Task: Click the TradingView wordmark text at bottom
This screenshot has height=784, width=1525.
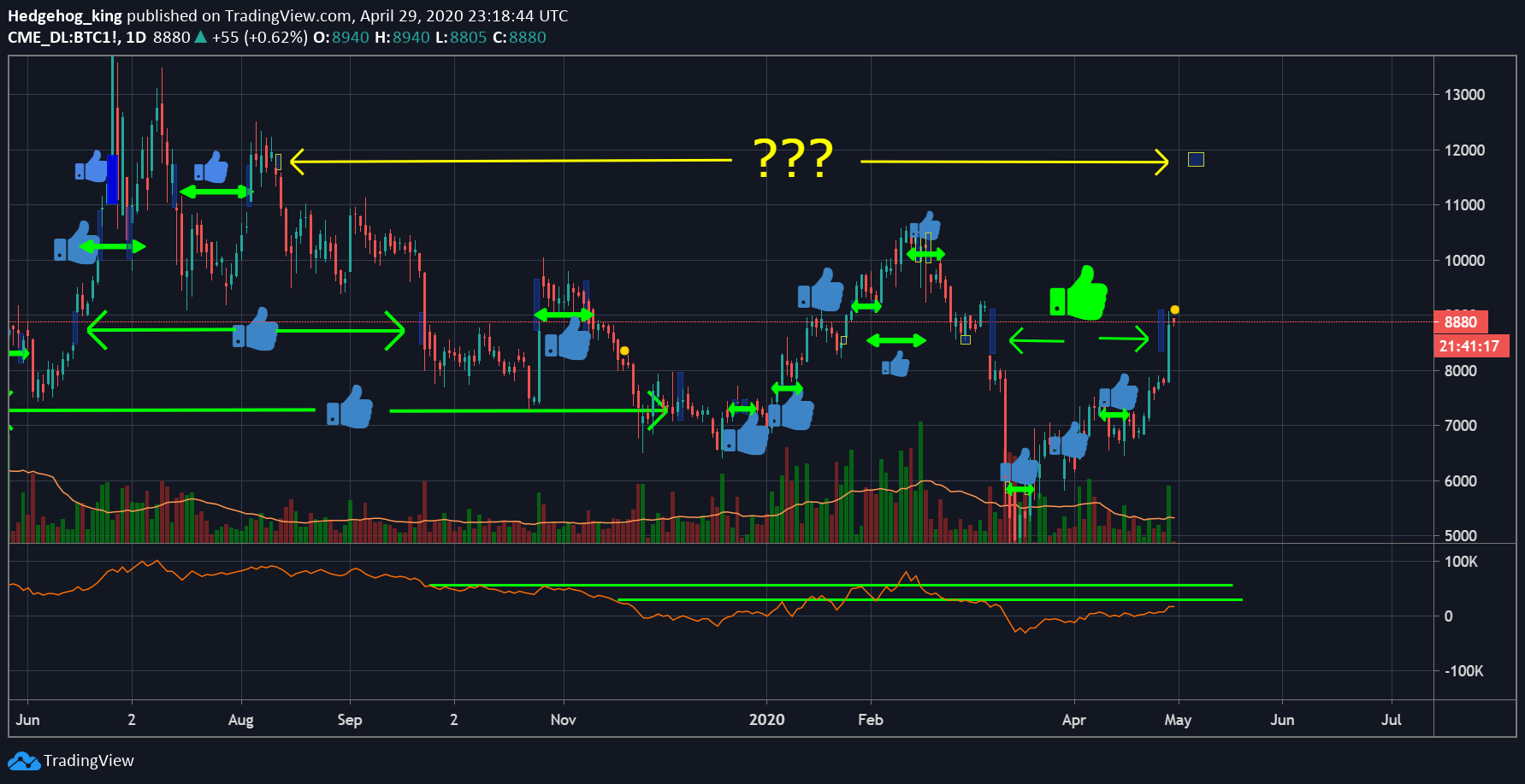Action: tap(89, 761)
